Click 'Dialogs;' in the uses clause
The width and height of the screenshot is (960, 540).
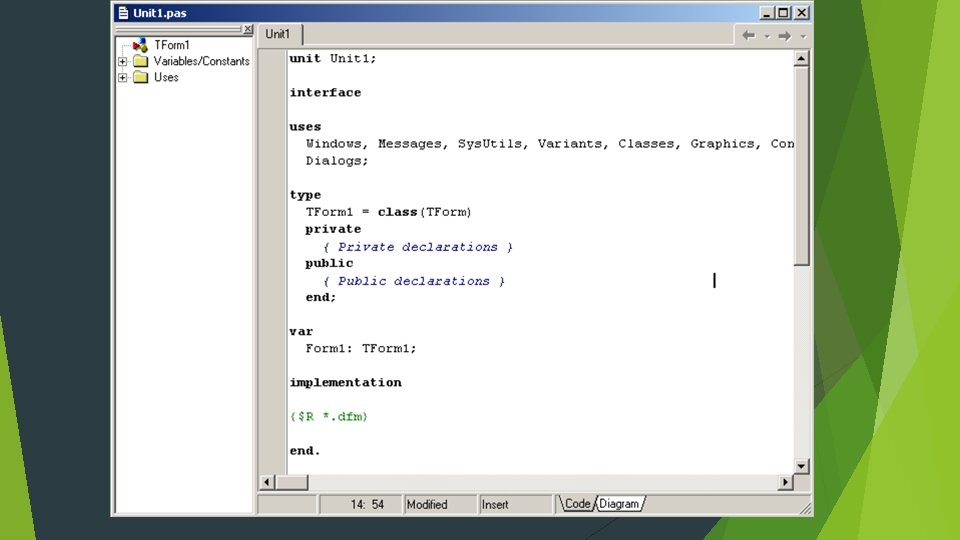coord(337,161)
